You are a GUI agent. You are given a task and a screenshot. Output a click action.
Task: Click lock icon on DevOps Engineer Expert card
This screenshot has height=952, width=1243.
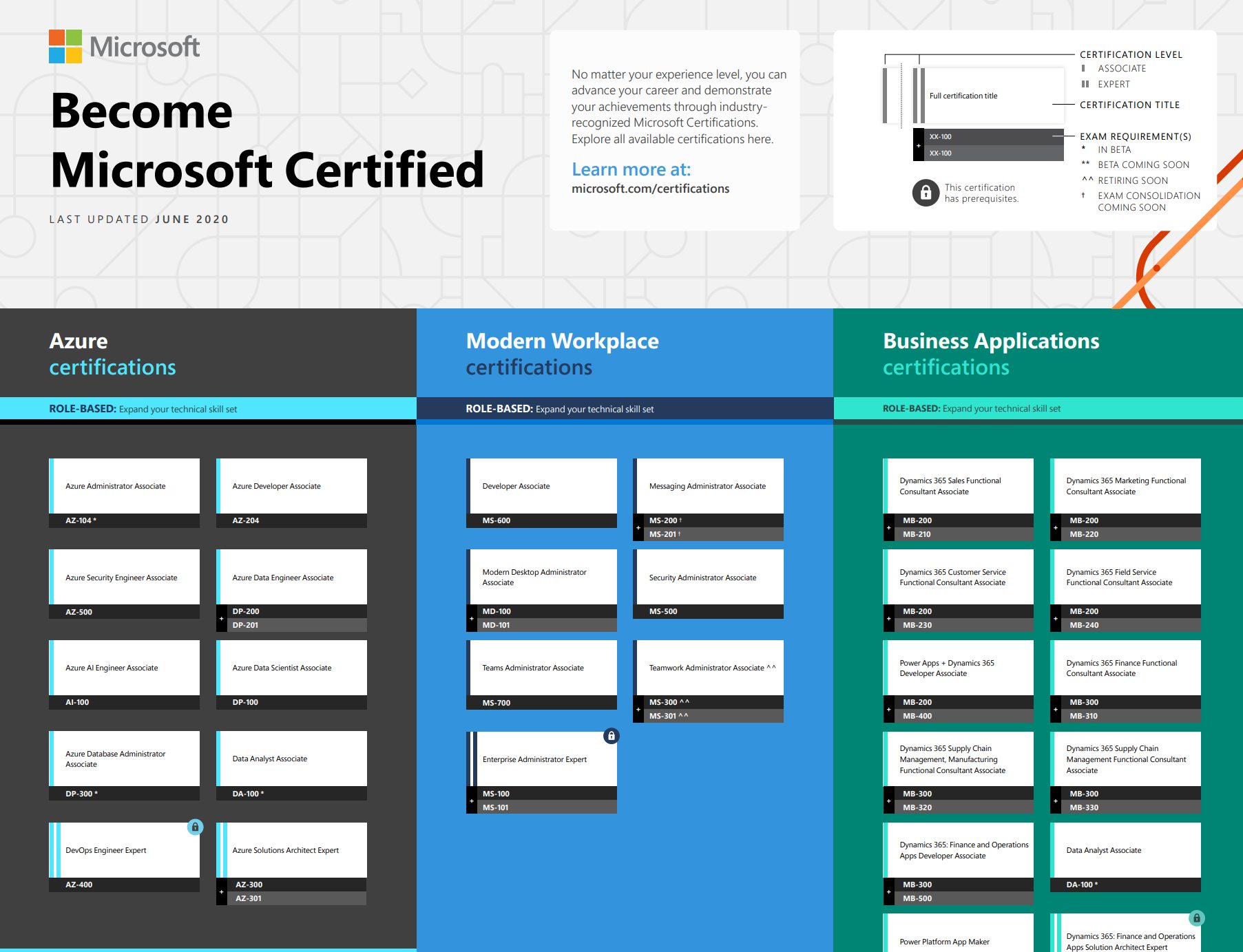[195, 827]
